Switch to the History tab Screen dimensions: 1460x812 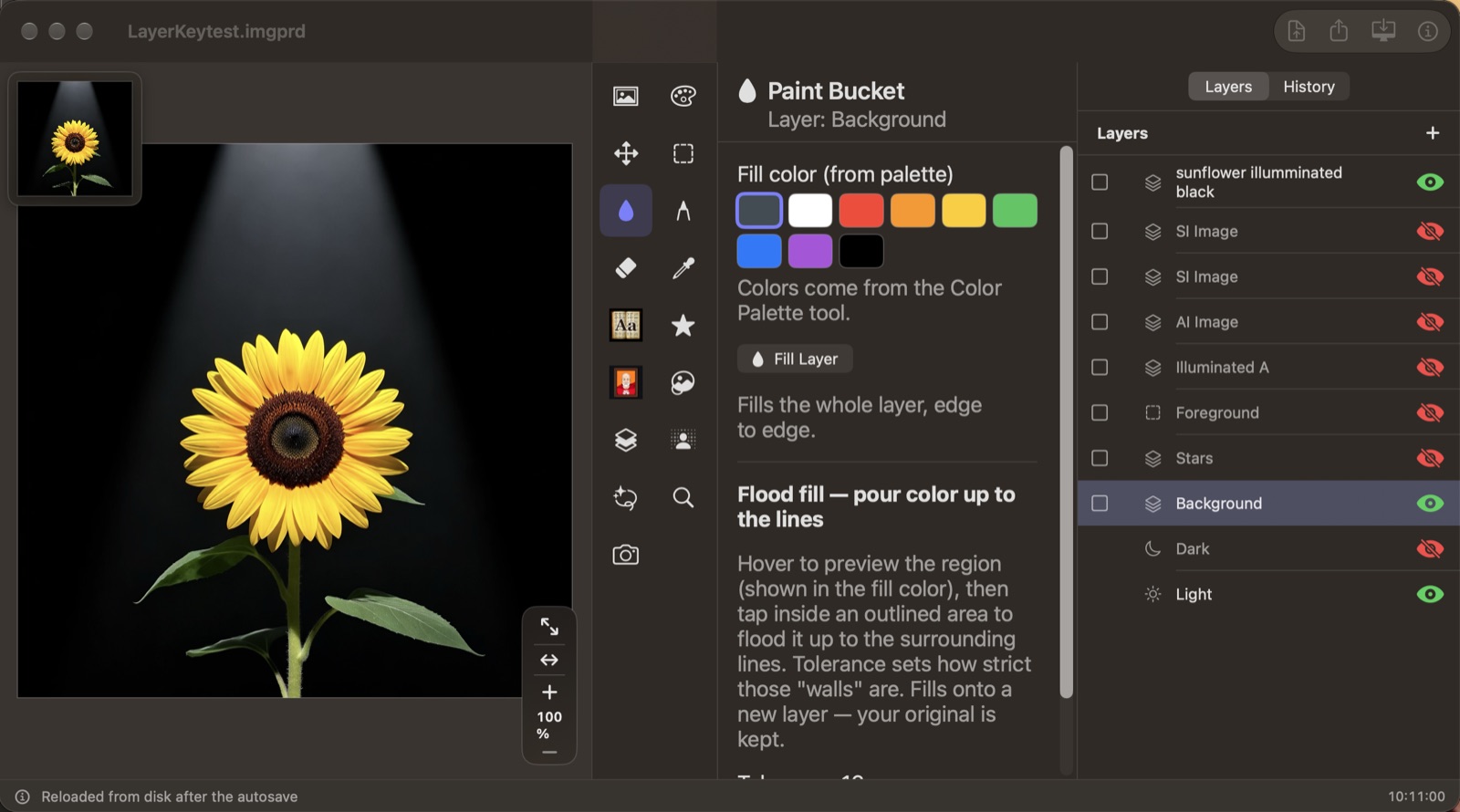click(1309, 87)
